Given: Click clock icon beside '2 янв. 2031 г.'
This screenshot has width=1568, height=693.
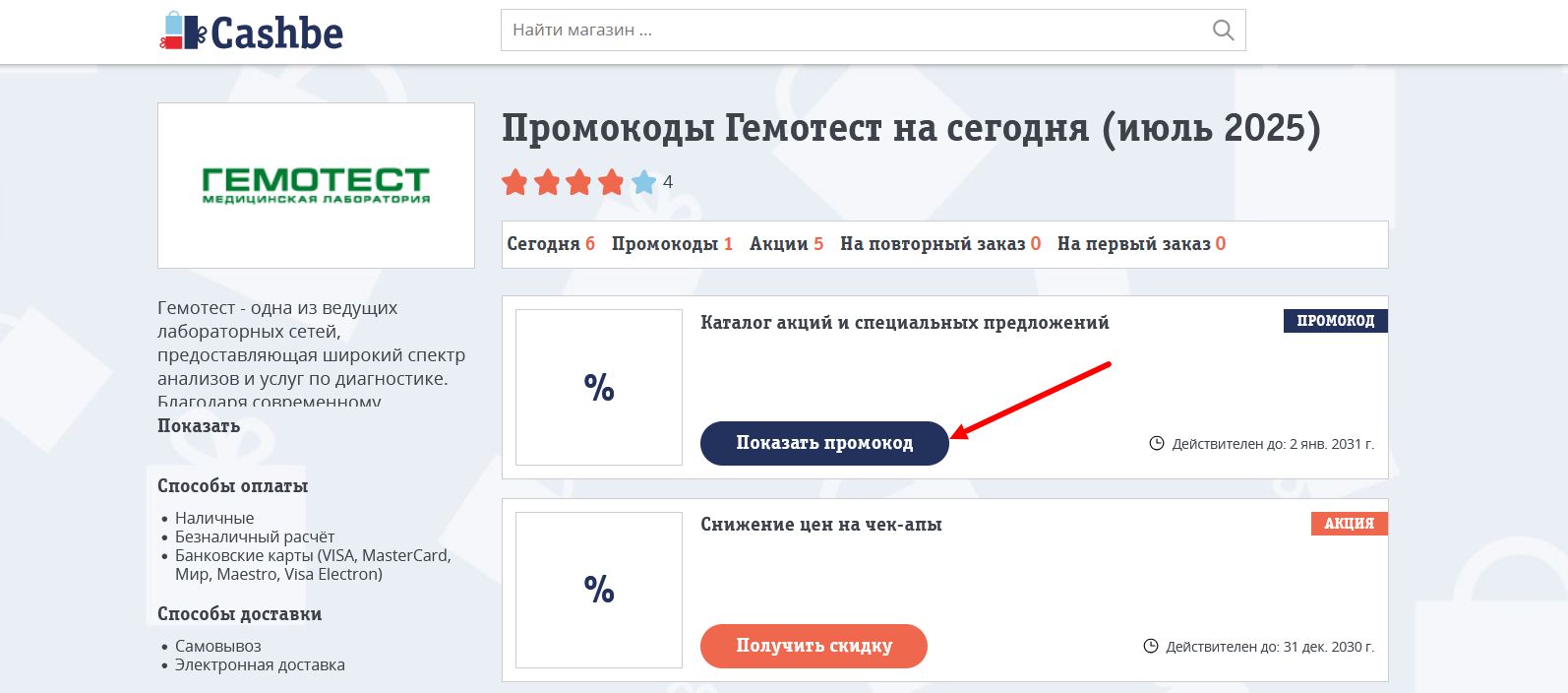Looking at the screenshot, I should [1157, 444].
